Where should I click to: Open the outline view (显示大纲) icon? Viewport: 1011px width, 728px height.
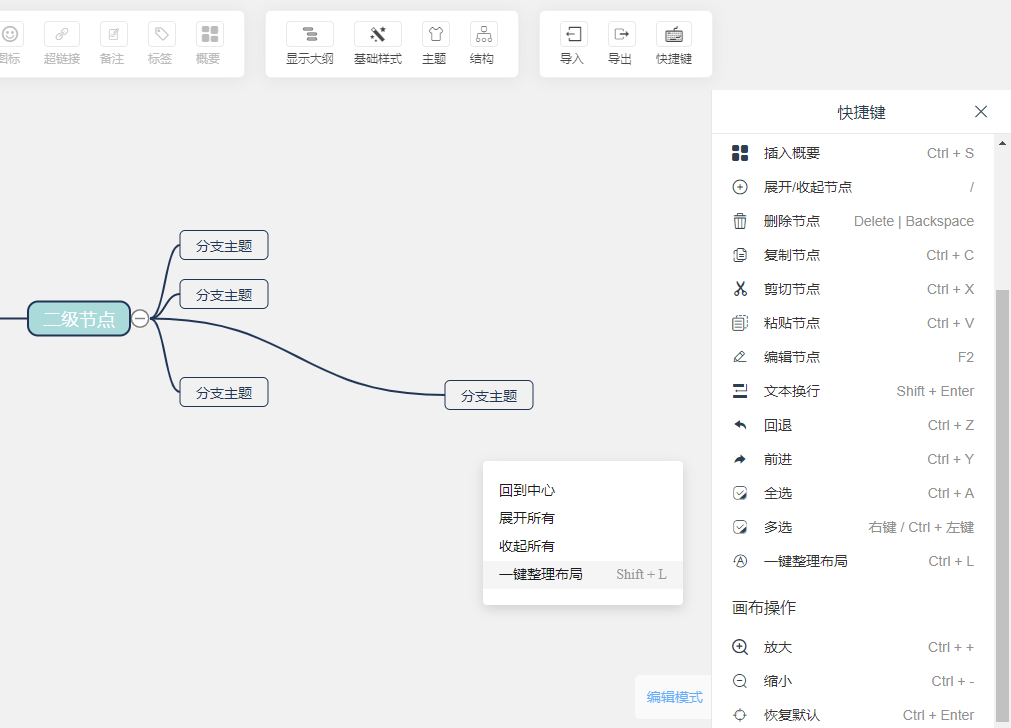tap(310, 34)
